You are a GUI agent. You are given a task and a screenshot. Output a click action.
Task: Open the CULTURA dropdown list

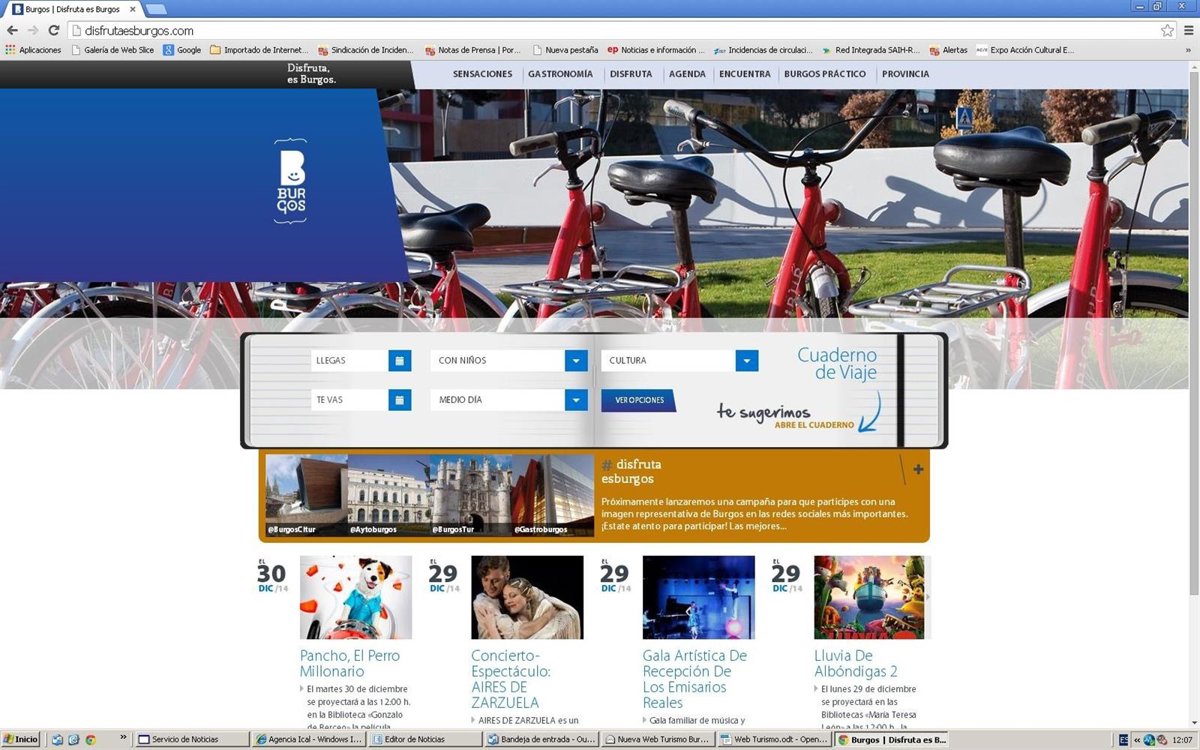click(x=746, y=361)
